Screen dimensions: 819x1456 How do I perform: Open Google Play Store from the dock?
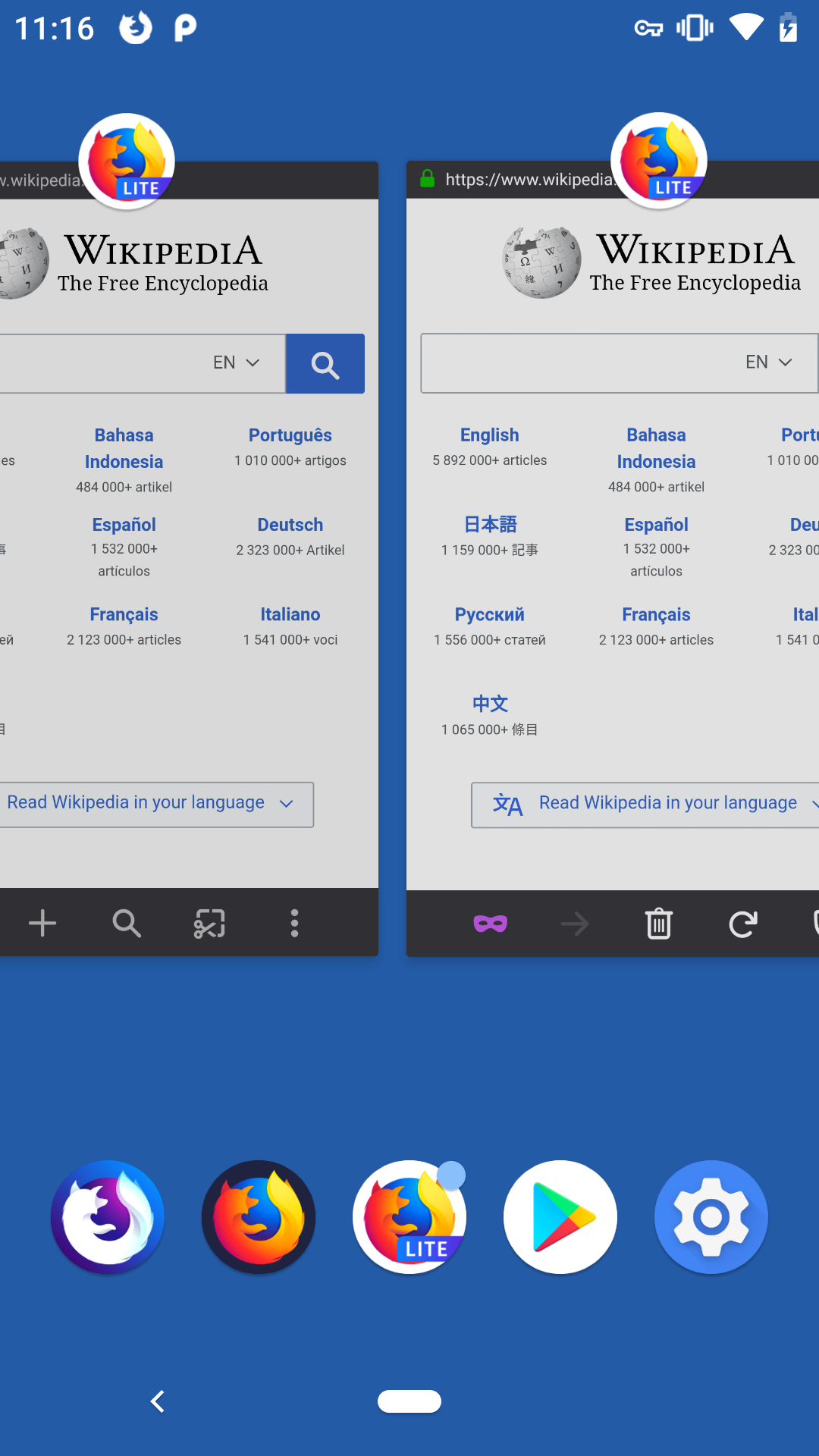click(560, 1217)
